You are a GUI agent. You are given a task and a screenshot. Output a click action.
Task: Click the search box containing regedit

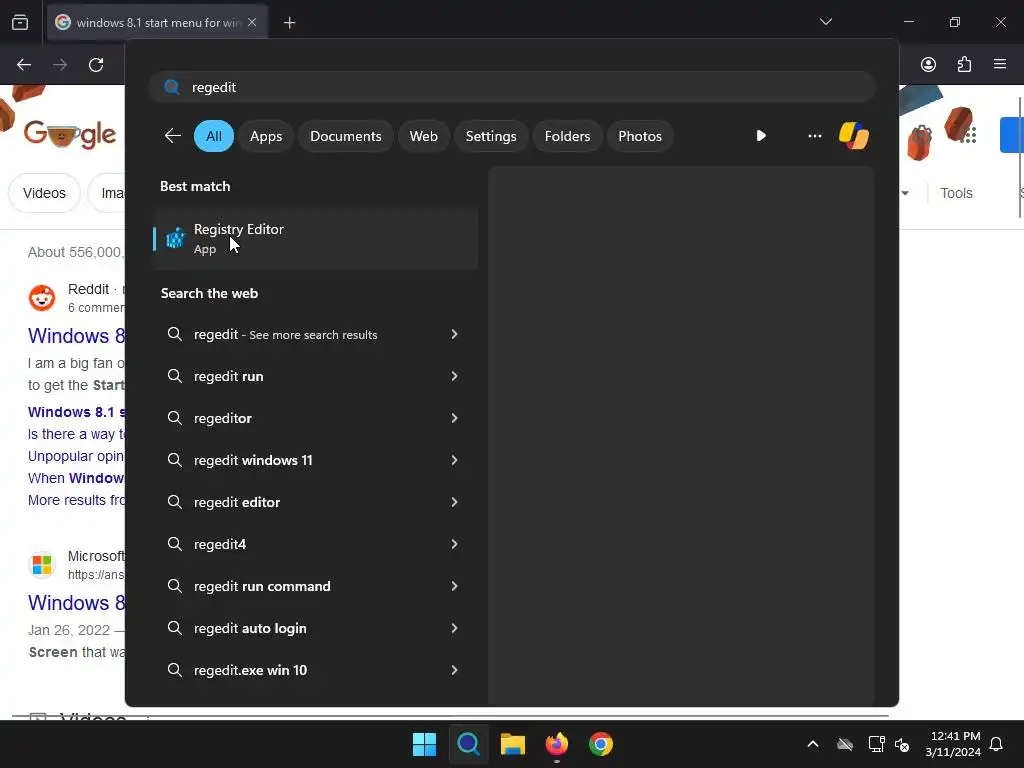click(x=512, y=87)
